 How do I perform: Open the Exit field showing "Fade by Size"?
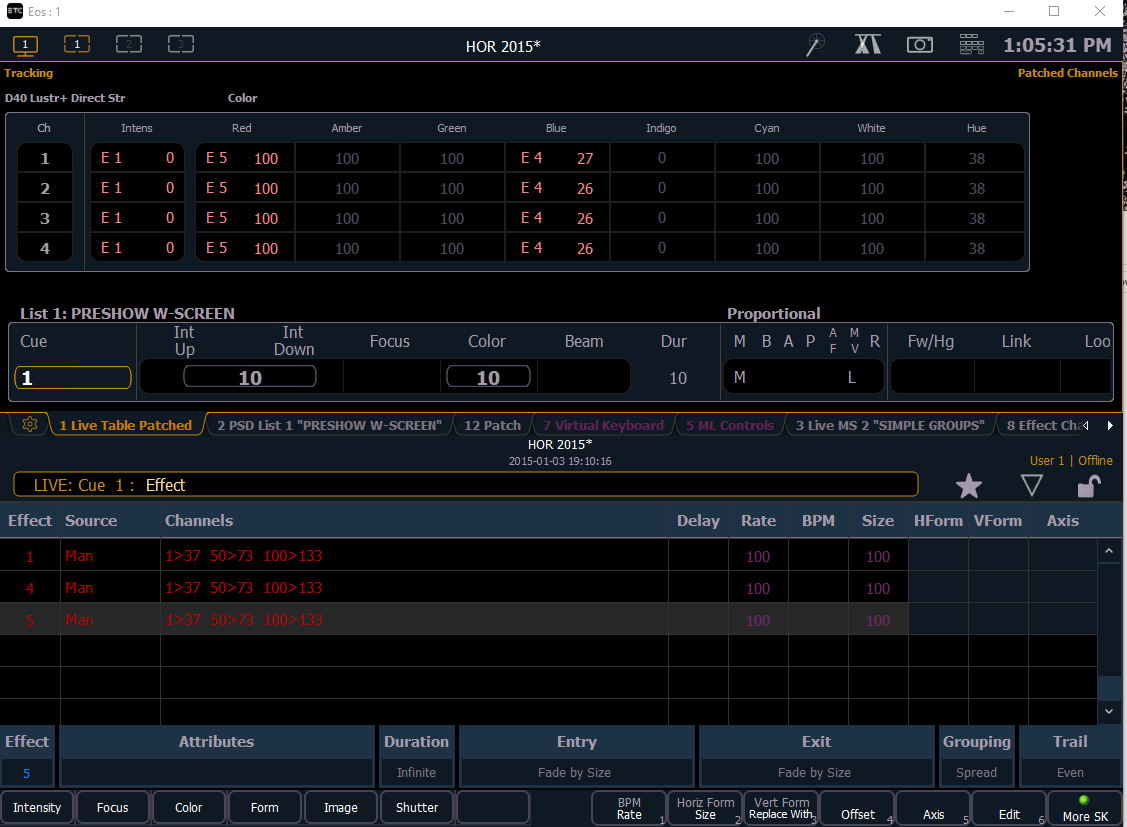(x=814, y=773)
